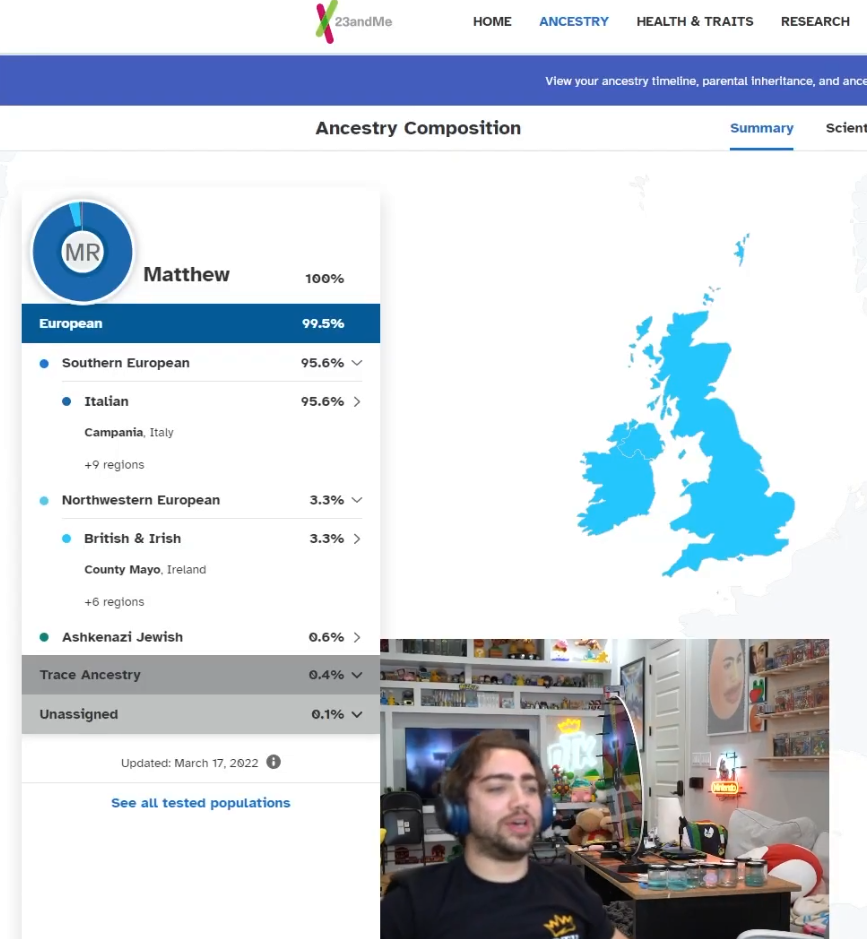Collapse the Southern European section chevron

(357, 363)
